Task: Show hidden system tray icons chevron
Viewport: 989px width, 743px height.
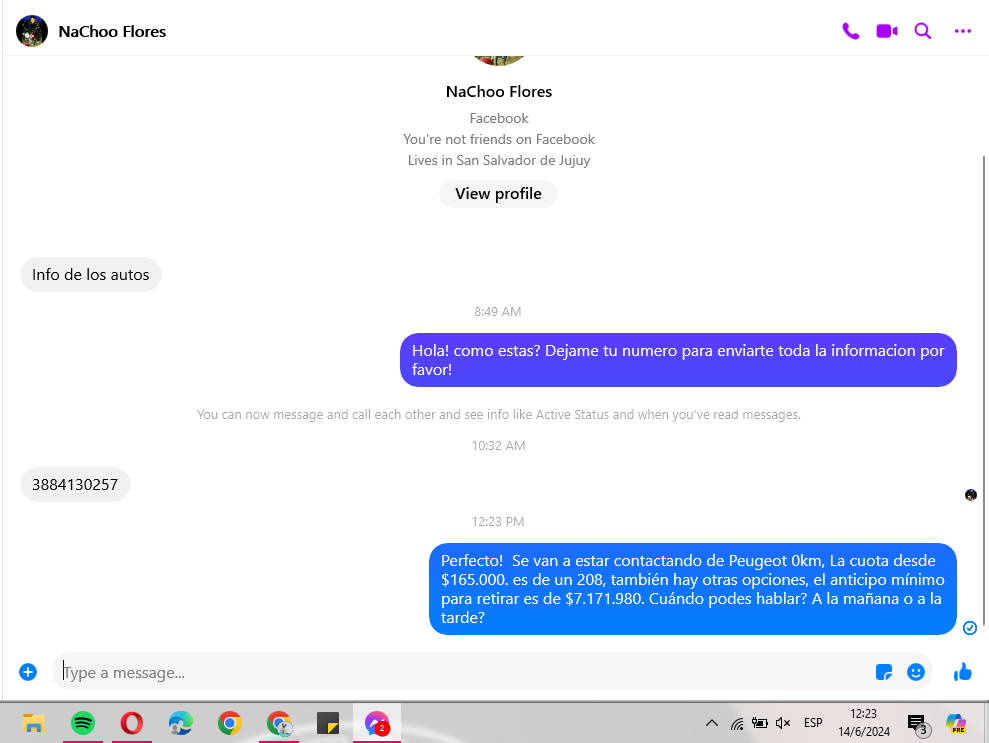Action: (711, 723)
